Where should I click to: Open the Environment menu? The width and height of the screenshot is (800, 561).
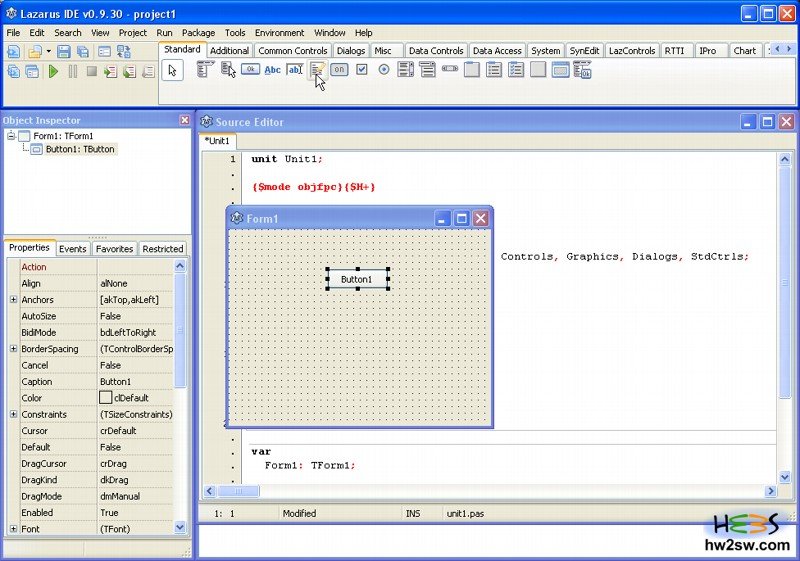(x=280, y=33)
